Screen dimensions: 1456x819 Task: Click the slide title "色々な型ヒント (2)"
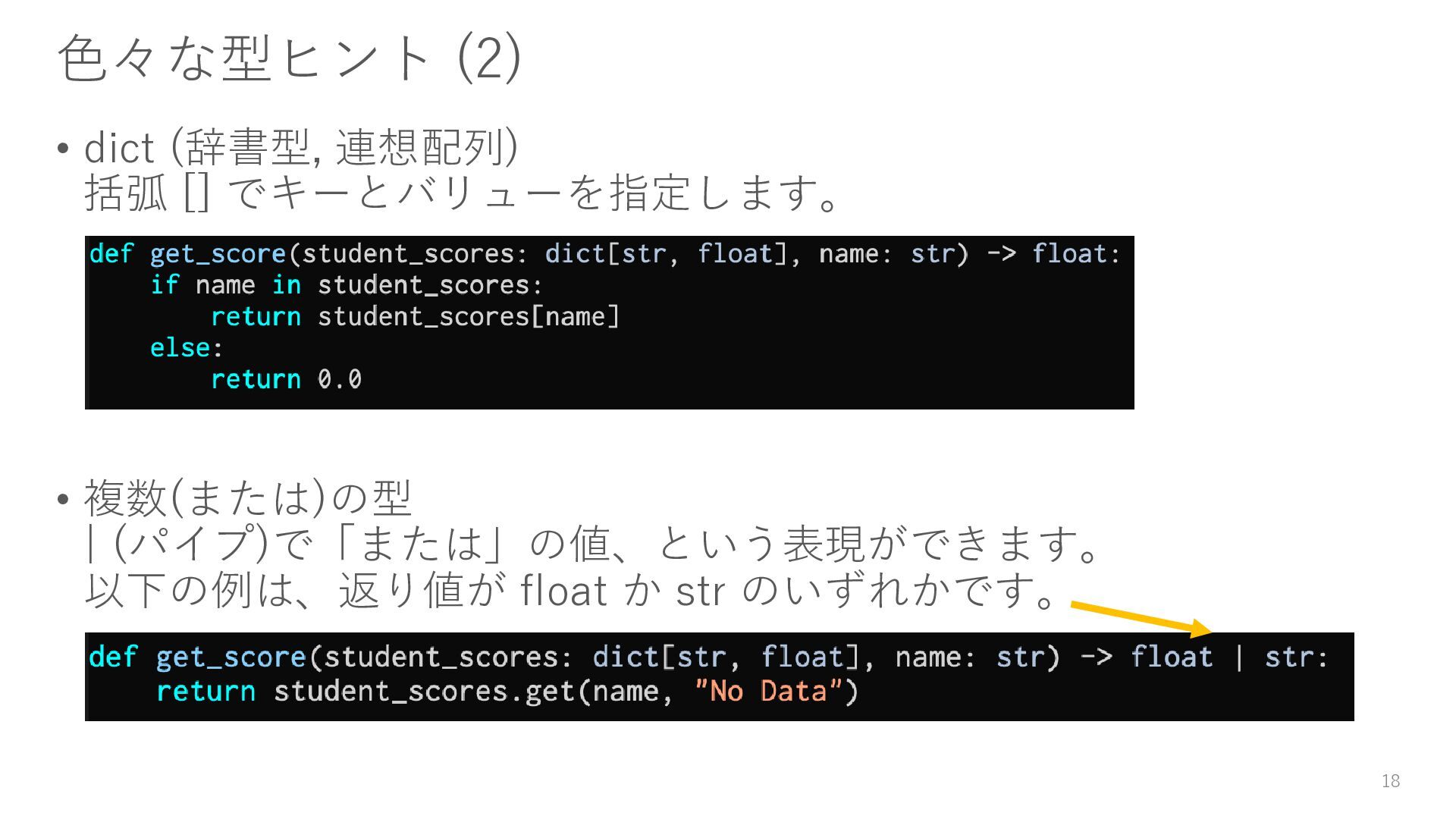(x=289, y=58)
